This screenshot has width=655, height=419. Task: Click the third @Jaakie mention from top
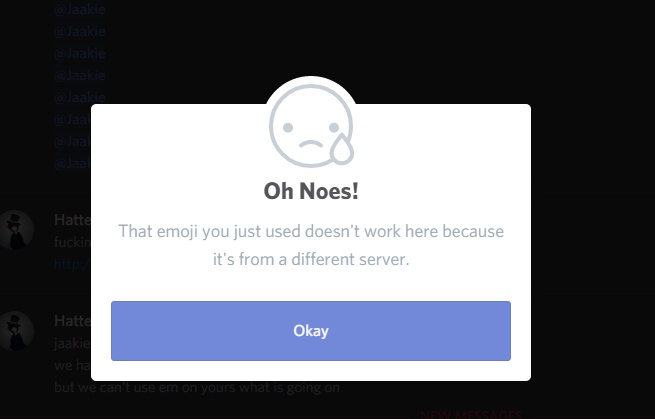[x=80, y=53]
